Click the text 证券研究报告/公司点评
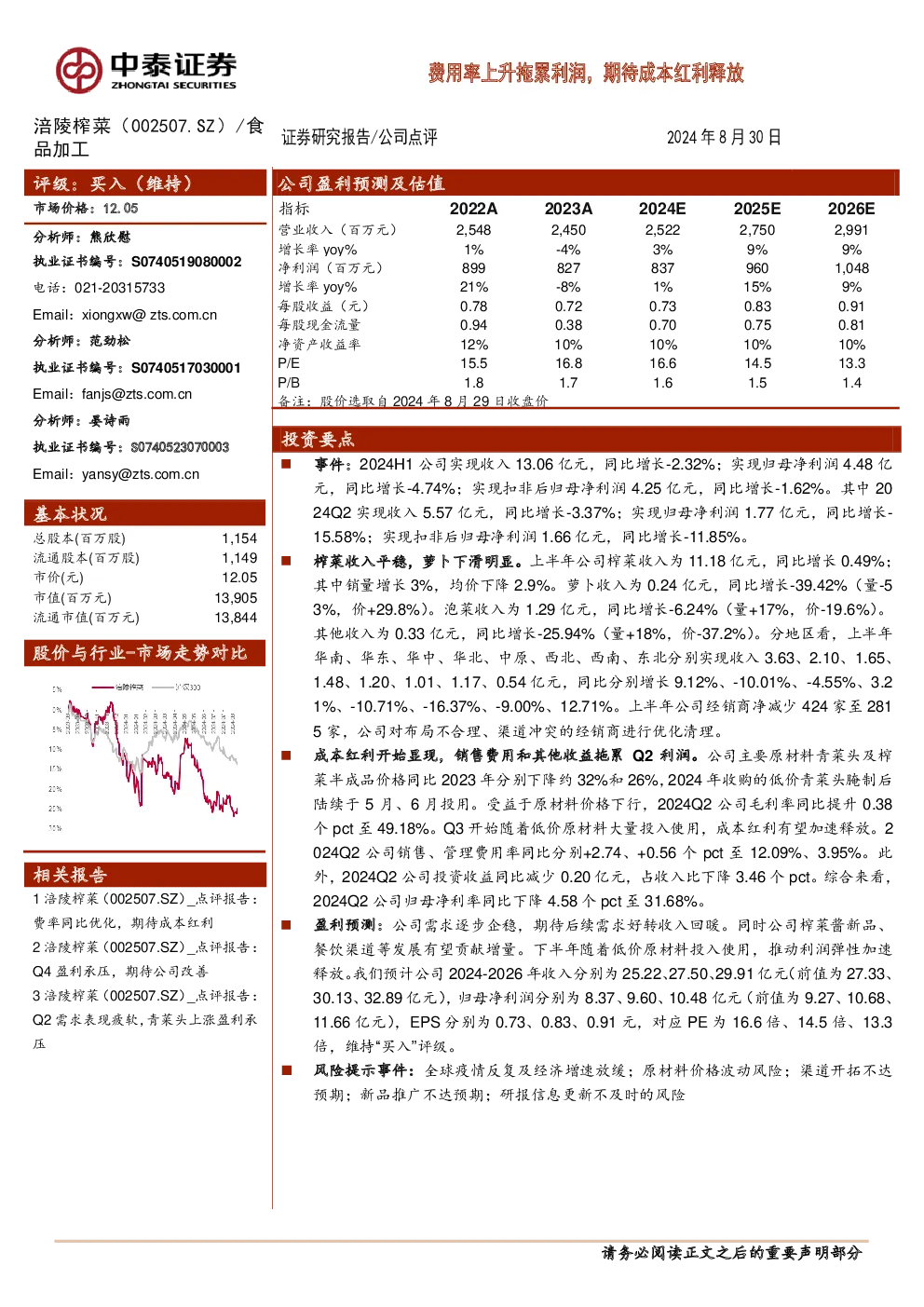Image resolution: width=924 pixels, height=1307 pixels. click(x=360, y=137)
